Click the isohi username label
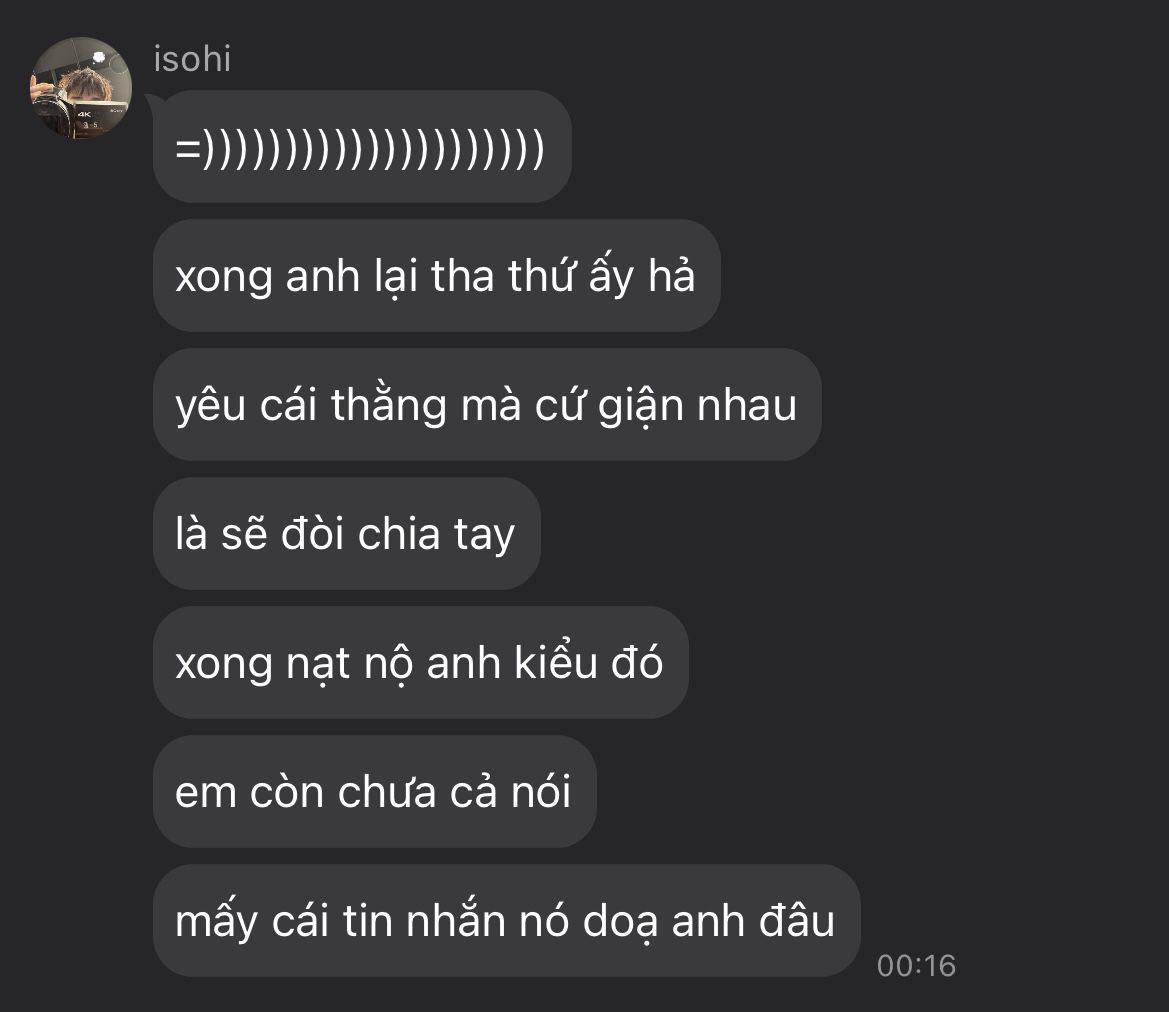 (192, 59)
